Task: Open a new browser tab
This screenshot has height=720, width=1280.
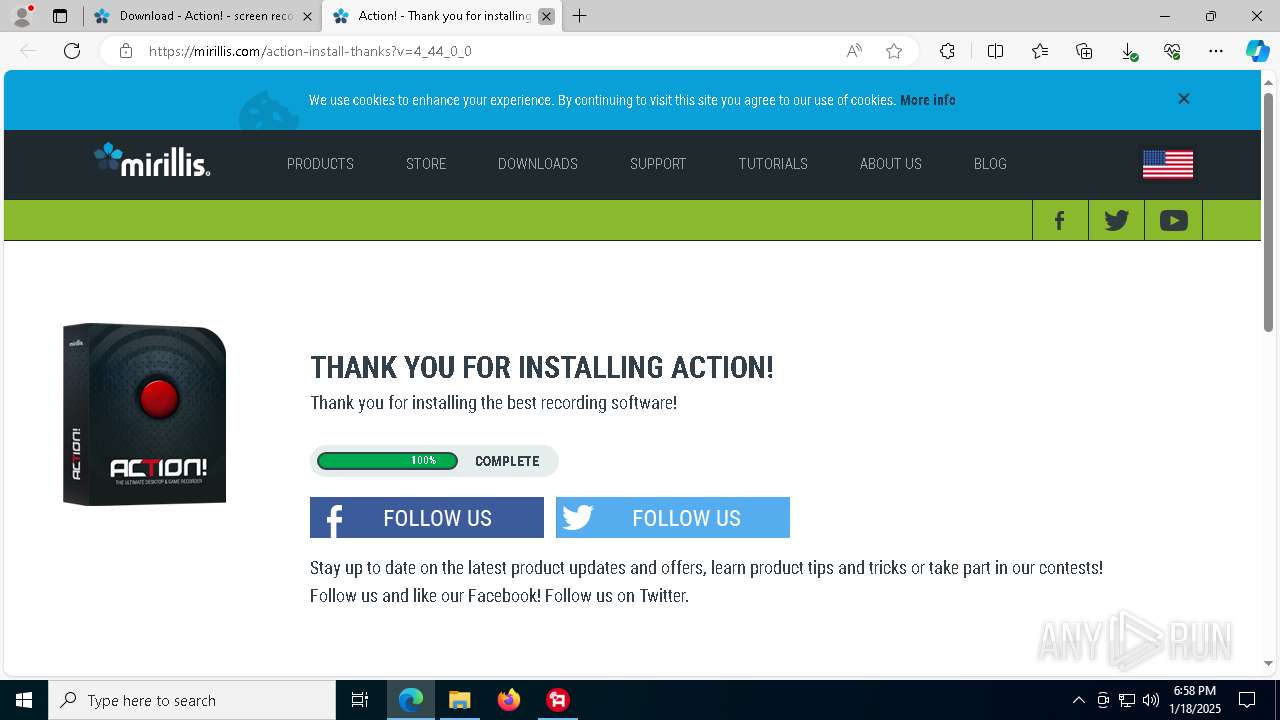Action: point(580,16)
